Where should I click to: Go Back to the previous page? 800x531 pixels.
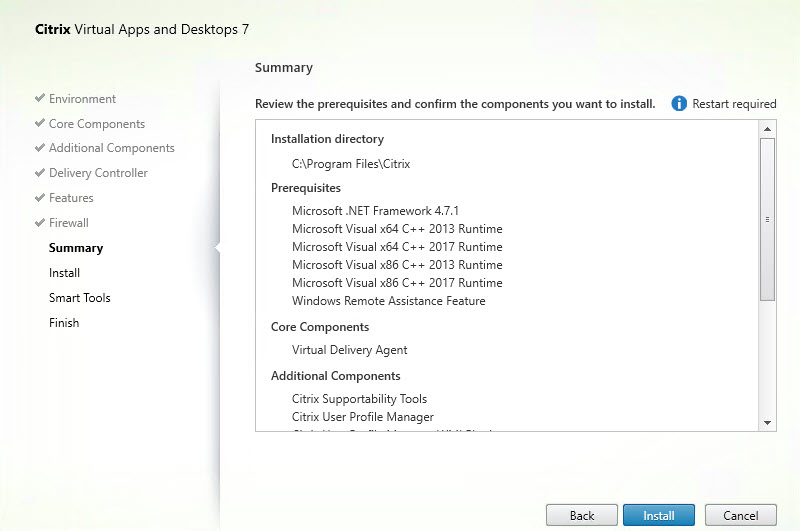point(581,515)
